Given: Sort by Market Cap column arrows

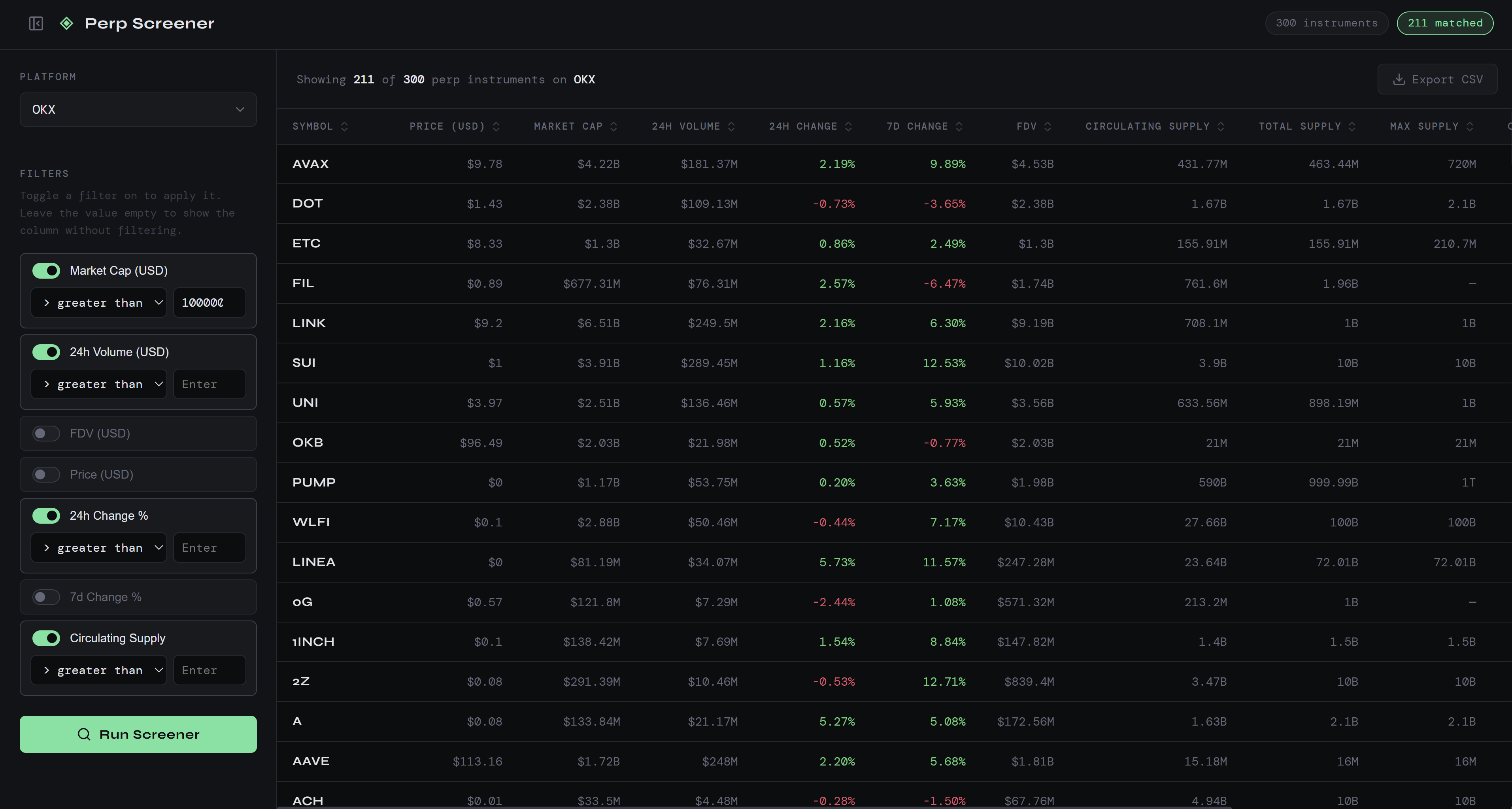Looking at the screenshot, I should tap(613, 127).
